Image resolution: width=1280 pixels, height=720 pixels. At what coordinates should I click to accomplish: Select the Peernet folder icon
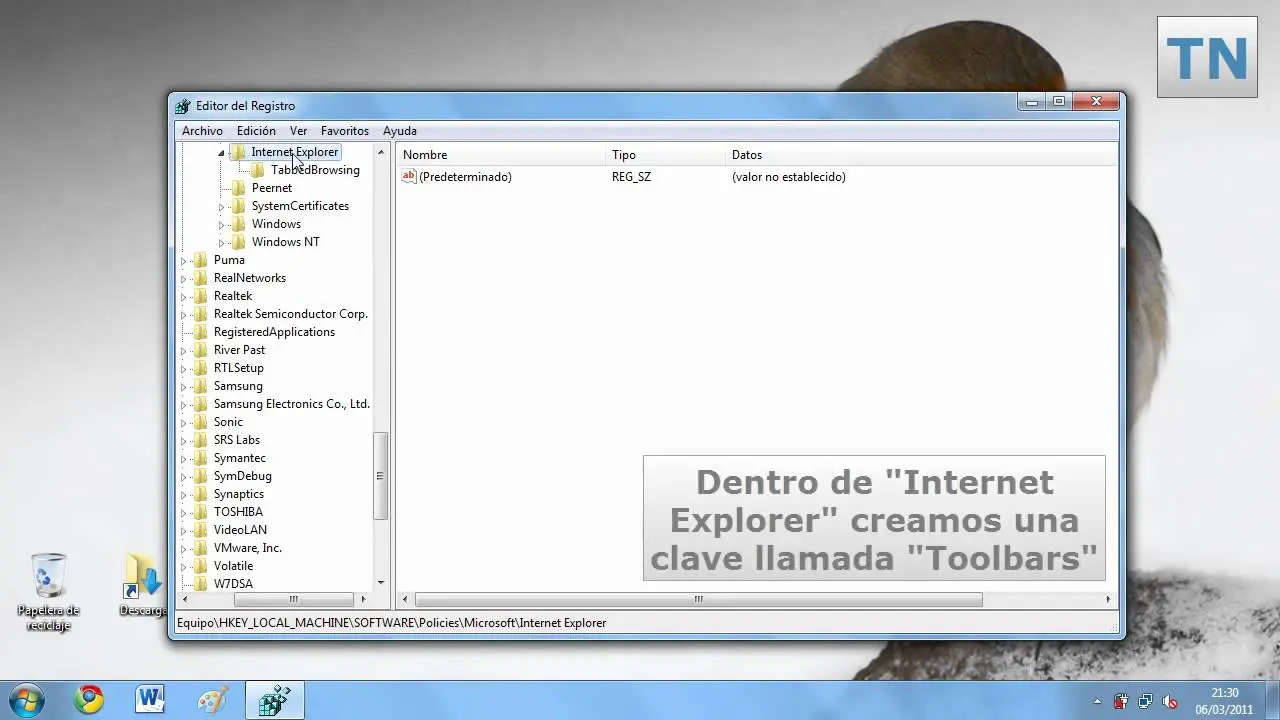[x=238, y=188]
